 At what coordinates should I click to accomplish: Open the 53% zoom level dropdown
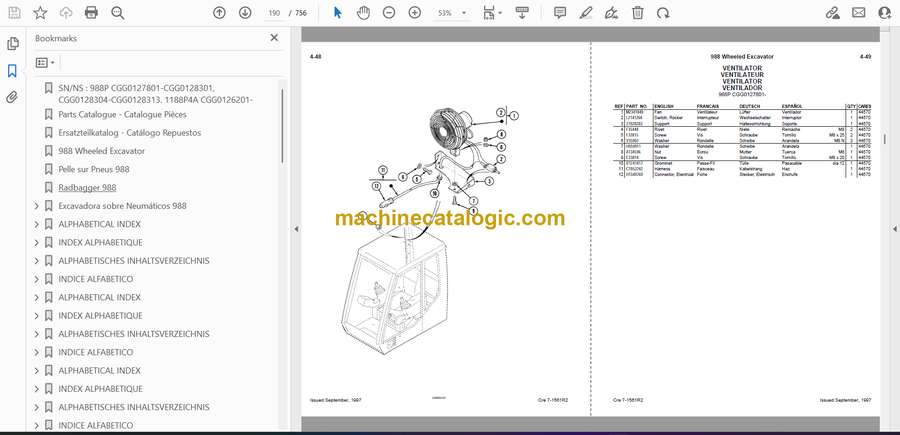point(452,13)
